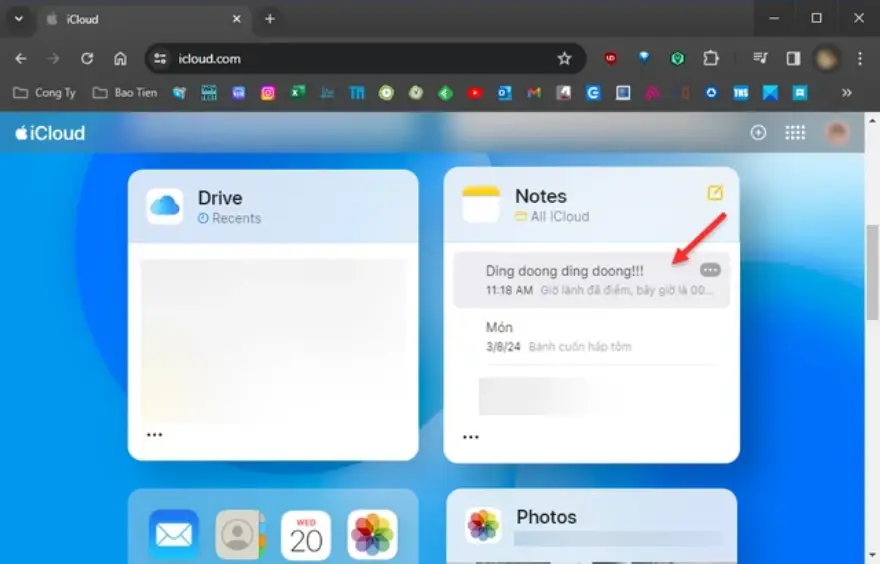Click the page vertical scrollbar

[872, 272]
